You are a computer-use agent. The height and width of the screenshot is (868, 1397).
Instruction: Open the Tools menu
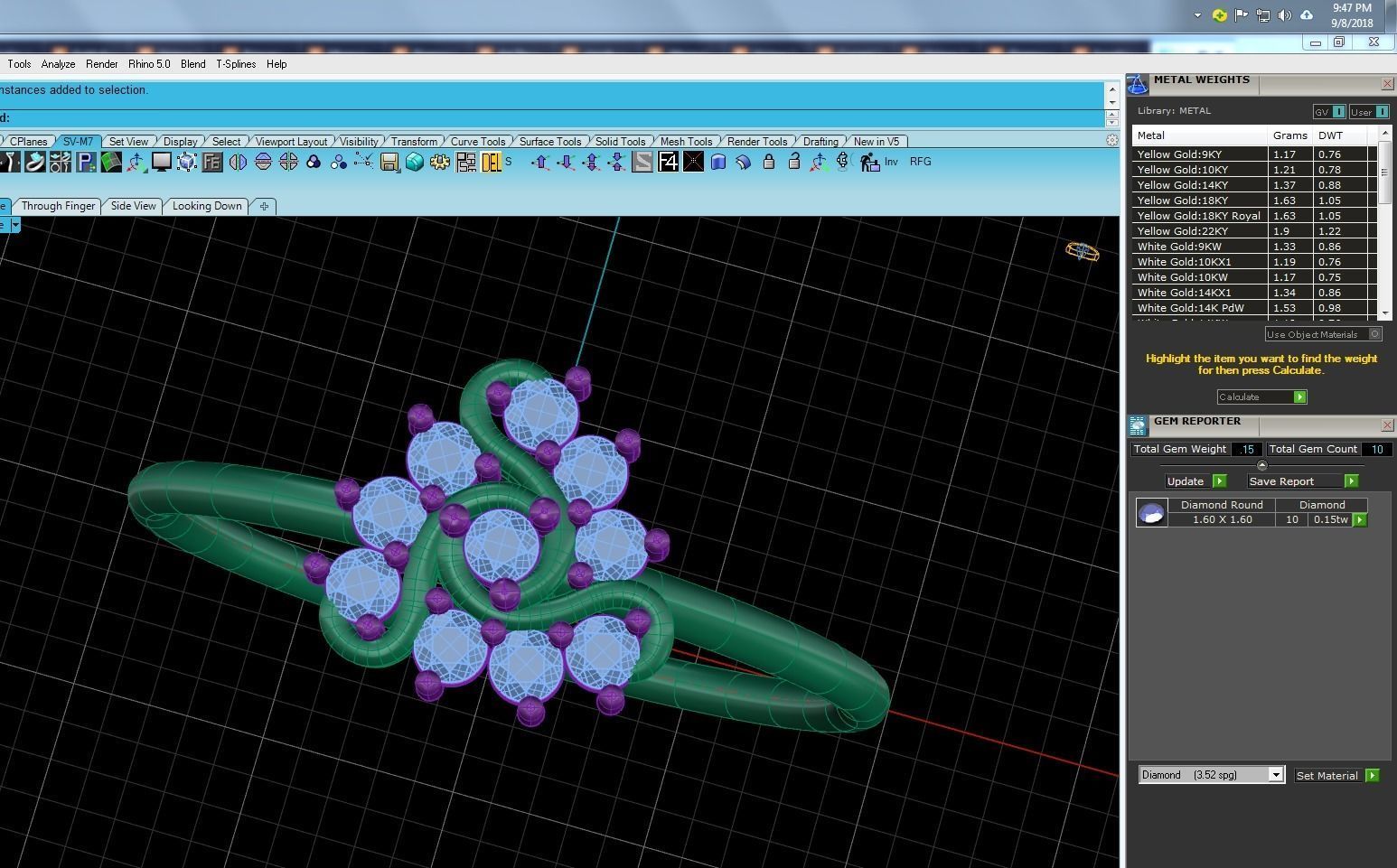(x=19, y=64)
